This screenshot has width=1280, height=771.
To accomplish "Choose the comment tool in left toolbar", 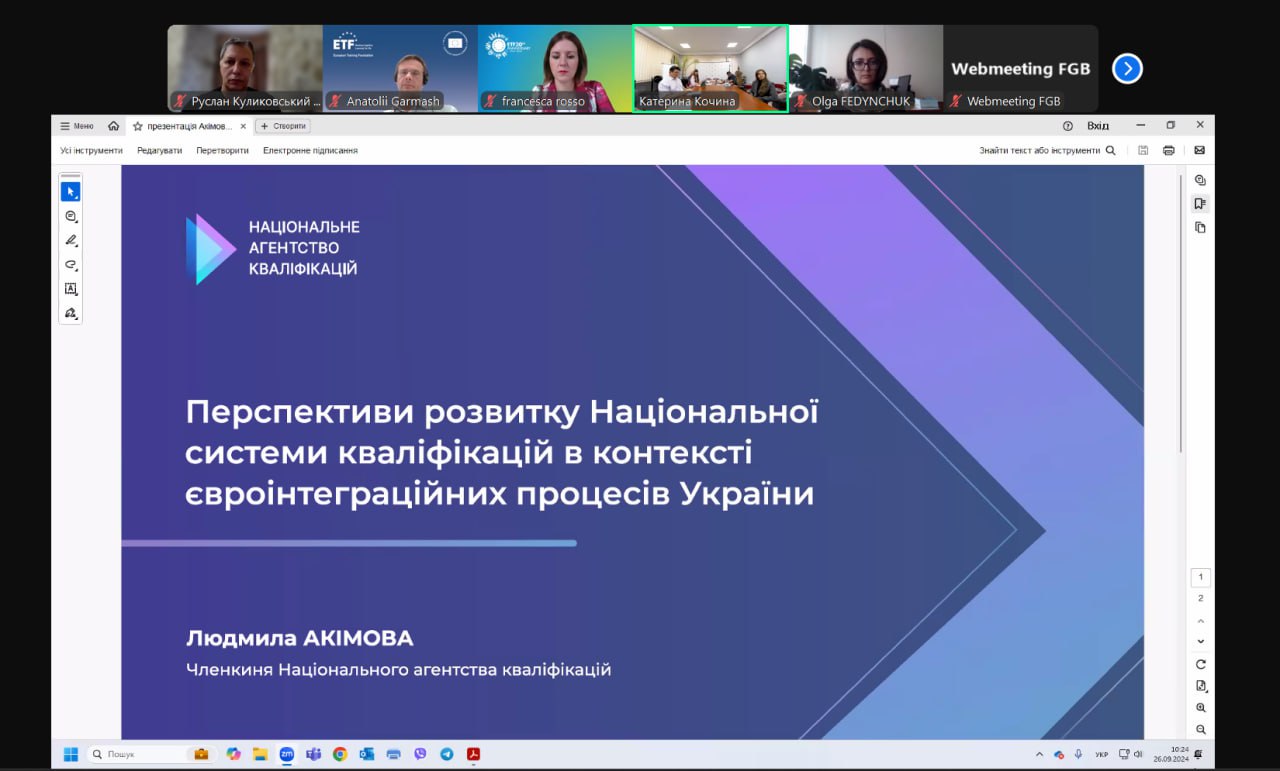I will coord(70,216).
